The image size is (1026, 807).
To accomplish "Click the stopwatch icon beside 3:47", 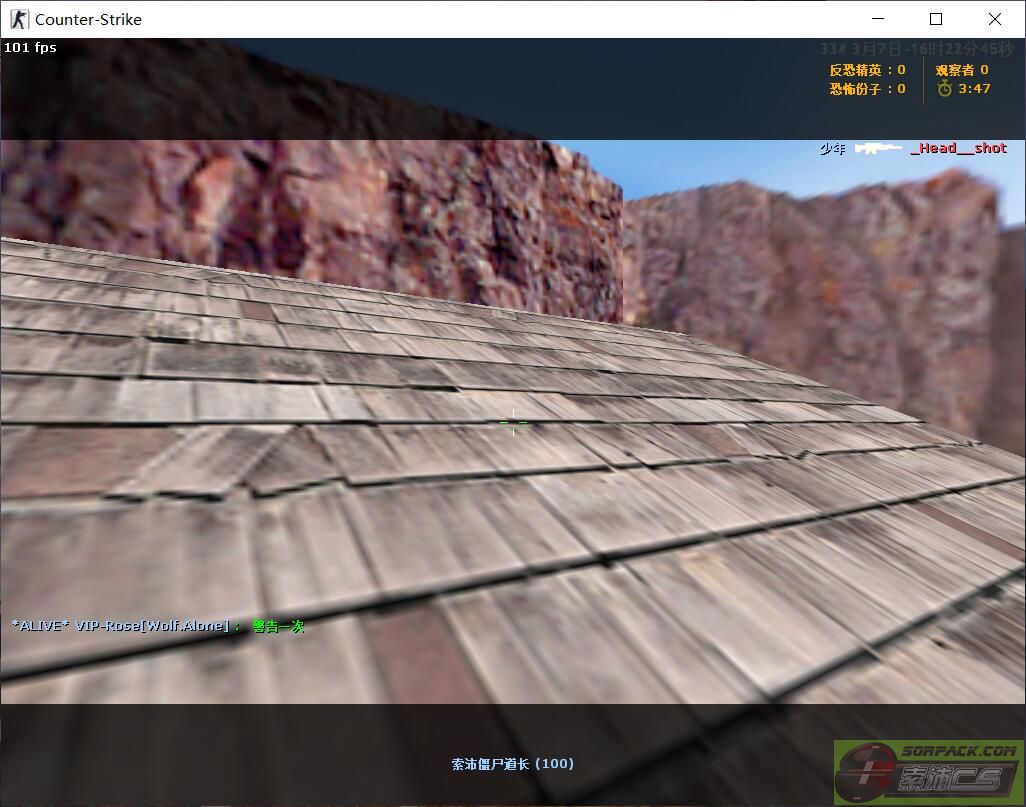I will click(x=944, y=89).
